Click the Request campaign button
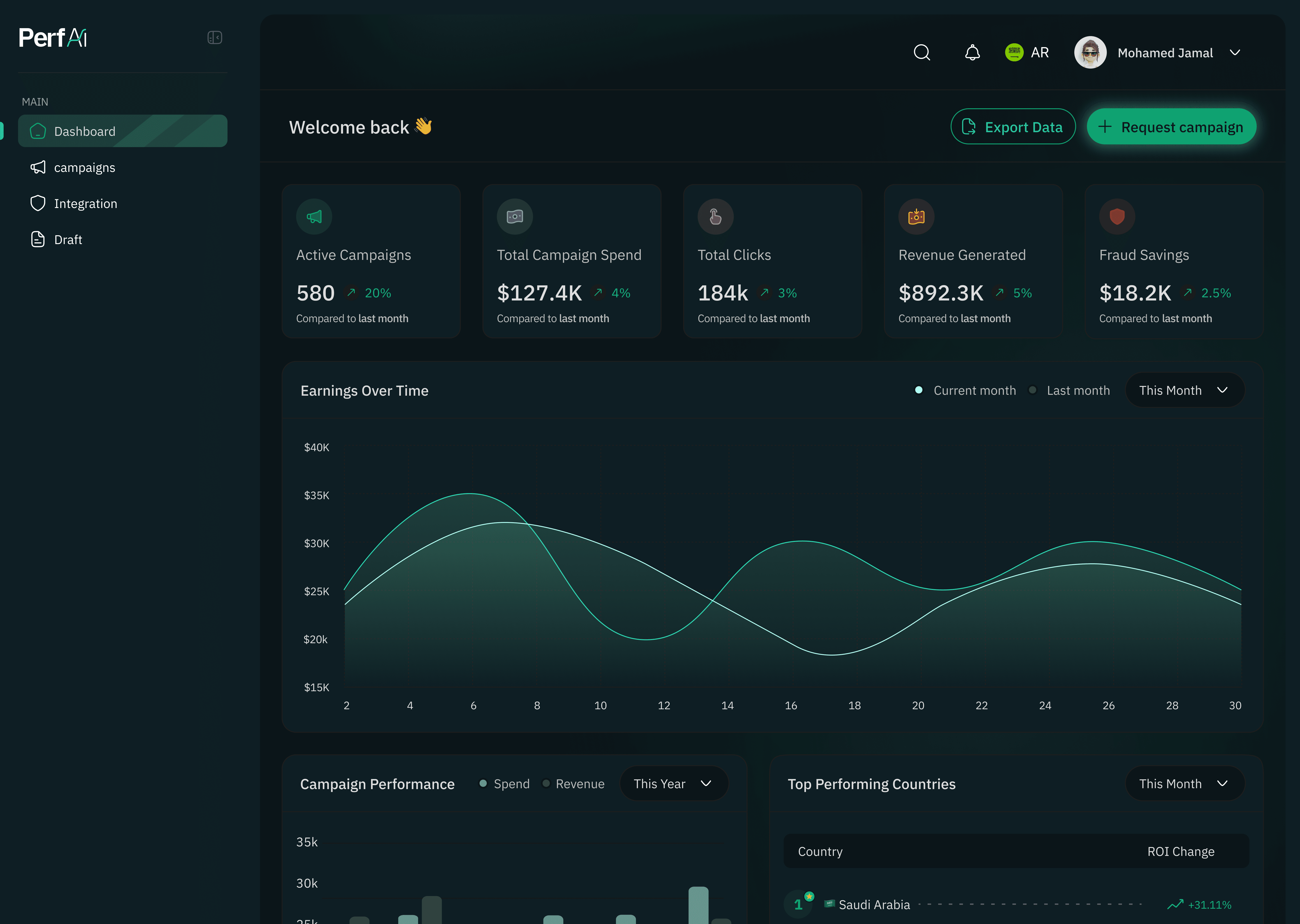Viewport: 1300px width, 924px height. pos(1171,126)
